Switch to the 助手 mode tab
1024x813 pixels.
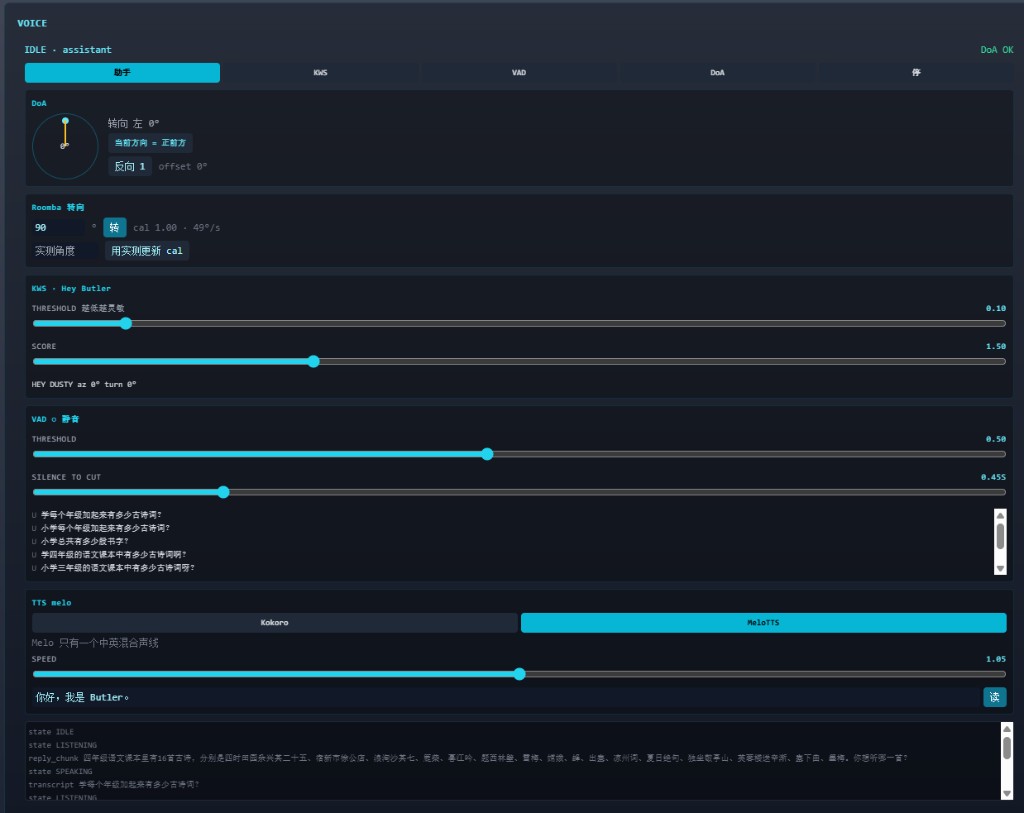tap(122, 72)
